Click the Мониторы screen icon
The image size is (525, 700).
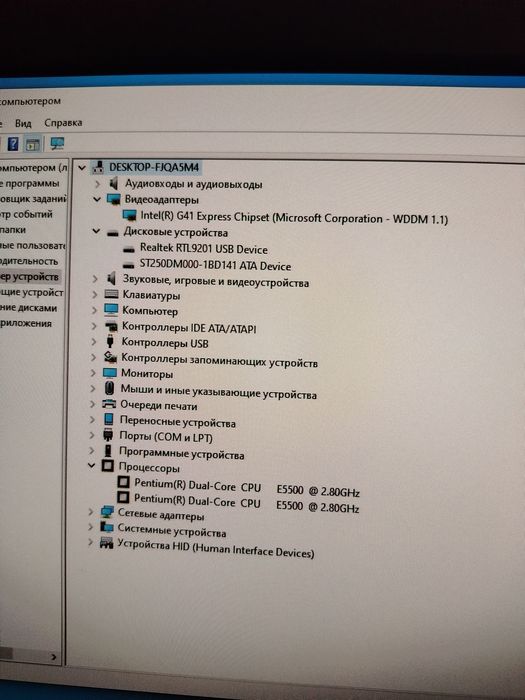[110, 372]
